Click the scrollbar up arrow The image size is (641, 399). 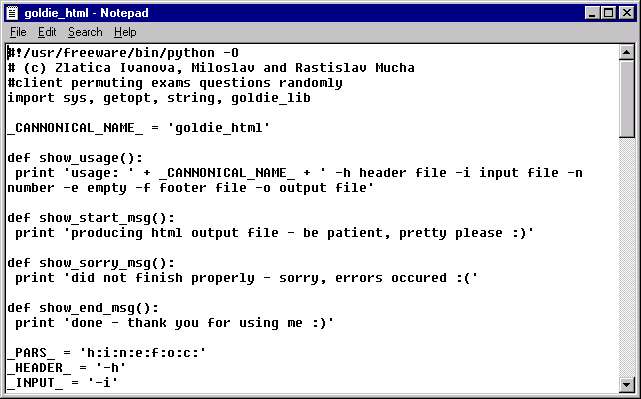pos(627,52)
